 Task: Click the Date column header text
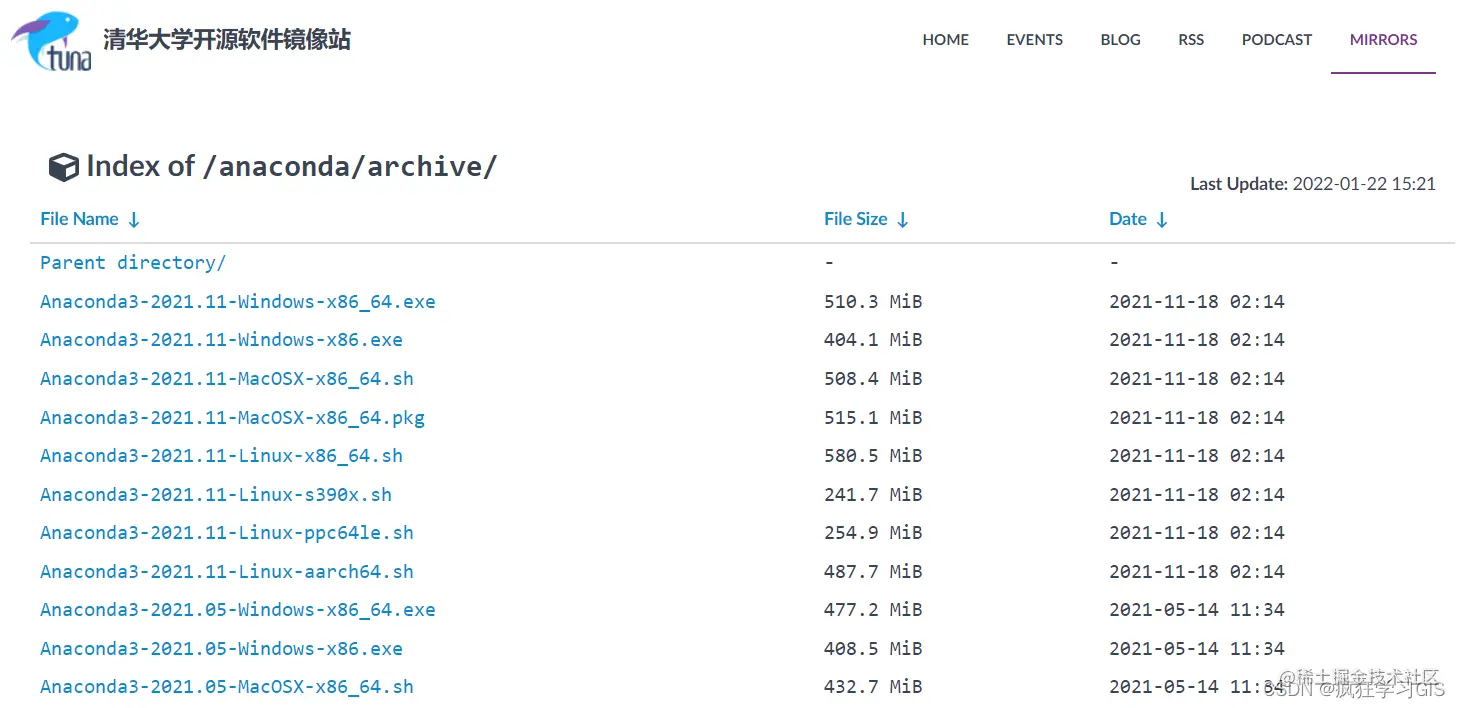tap(1128, 219)
